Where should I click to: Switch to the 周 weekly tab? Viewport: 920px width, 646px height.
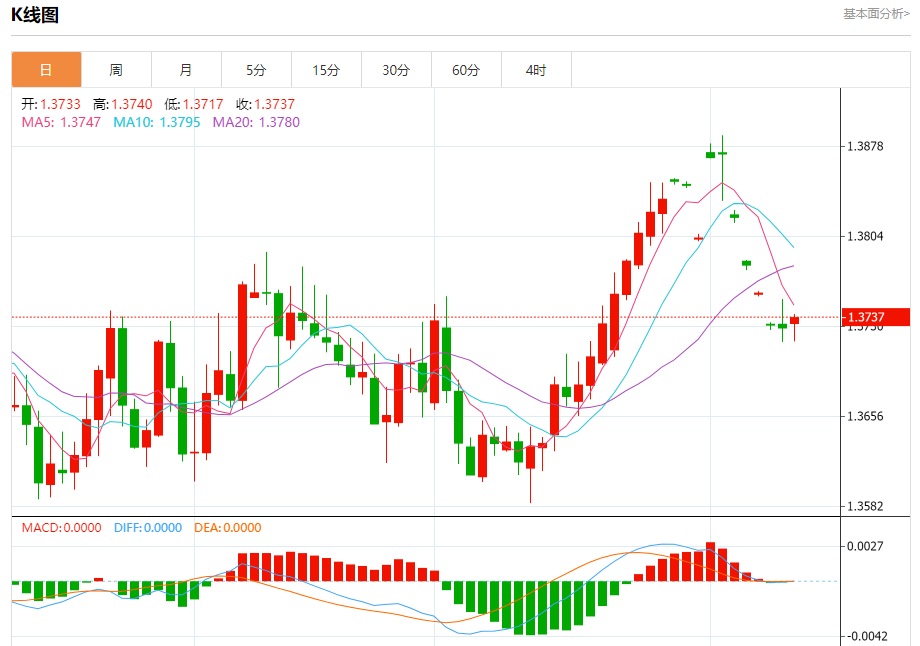(116, 70)
